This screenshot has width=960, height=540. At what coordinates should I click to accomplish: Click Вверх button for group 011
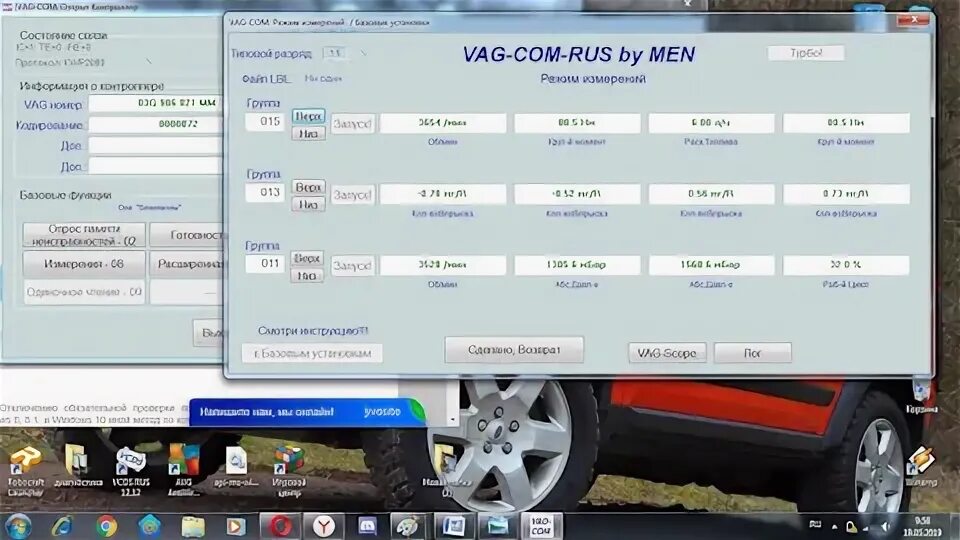tap(307, 258)
